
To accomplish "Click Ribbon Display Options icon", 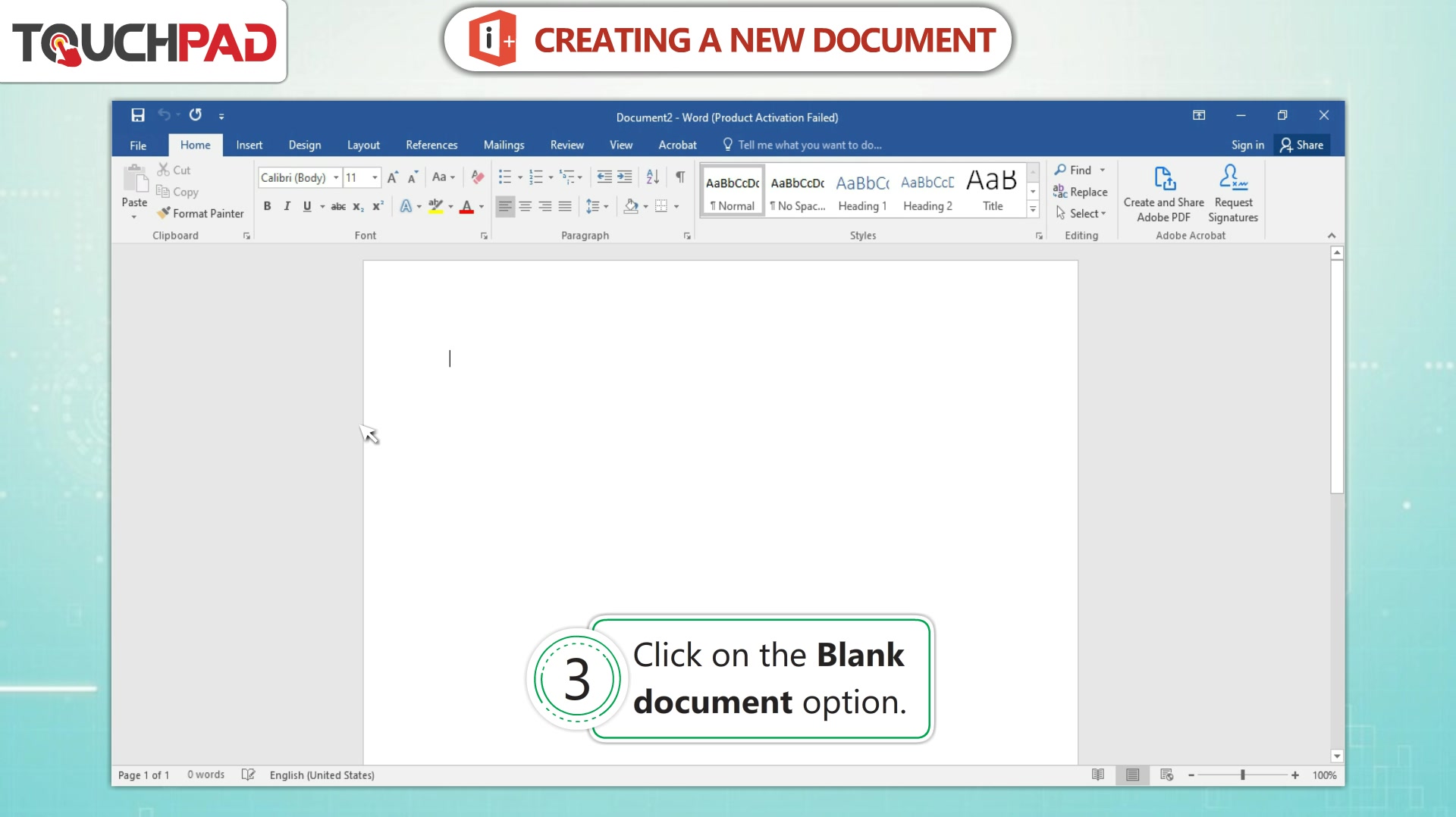I will click(x=1199, y=115).
